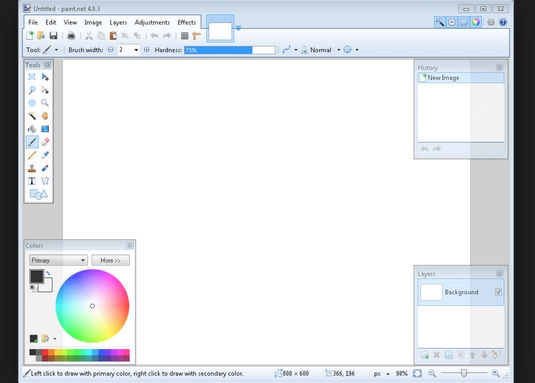Open the Adjustments menu
Viewport: 535px width, 383px height.
click(152, 23)
